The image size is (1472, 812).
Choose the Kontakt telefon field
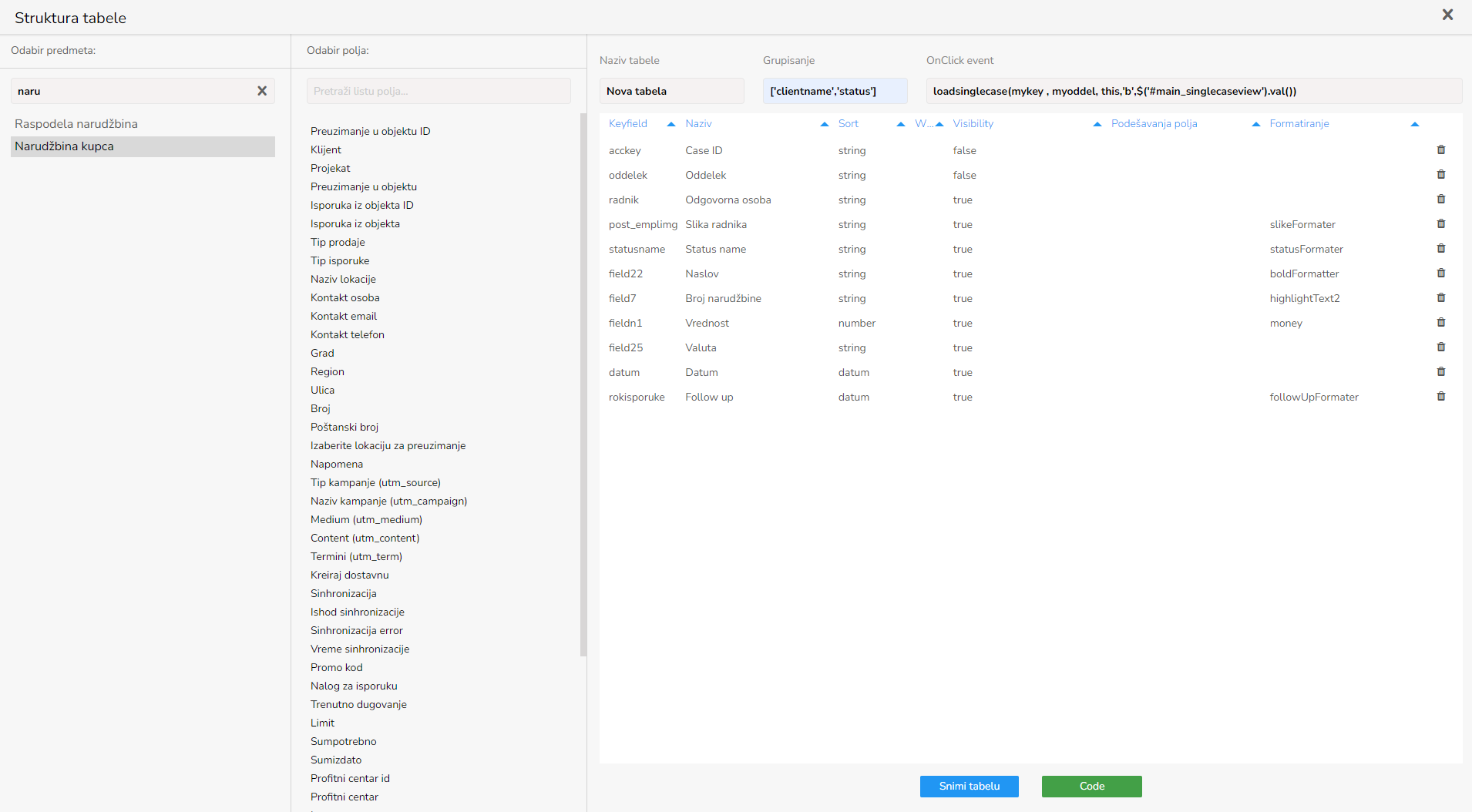348,335
